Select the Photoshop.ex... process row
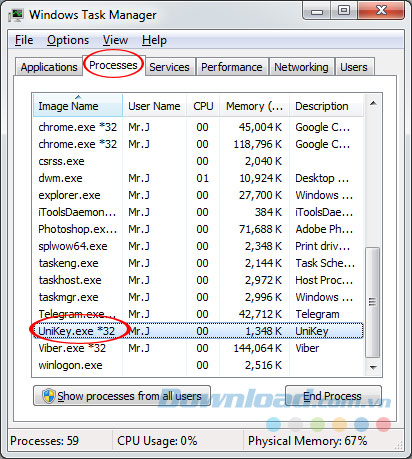This screenshot has height=459, width=412. pos(198,229)
